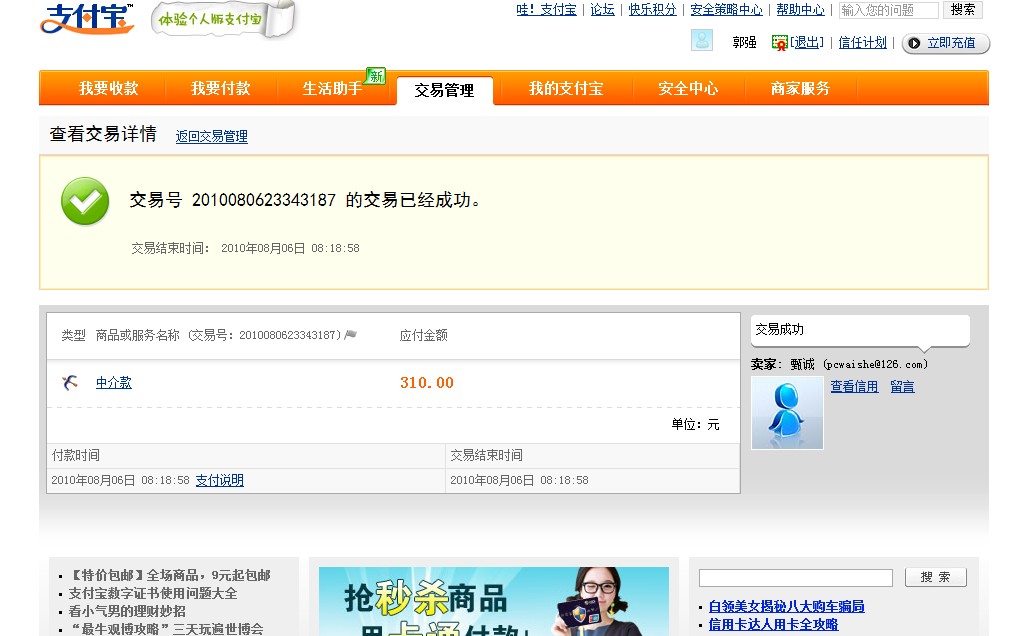Image resolution: width=1010 pixels, height=636 pixels.
Task: Click the green success checkmark icon
Action: pyautogui.click(x=85, y=201)
